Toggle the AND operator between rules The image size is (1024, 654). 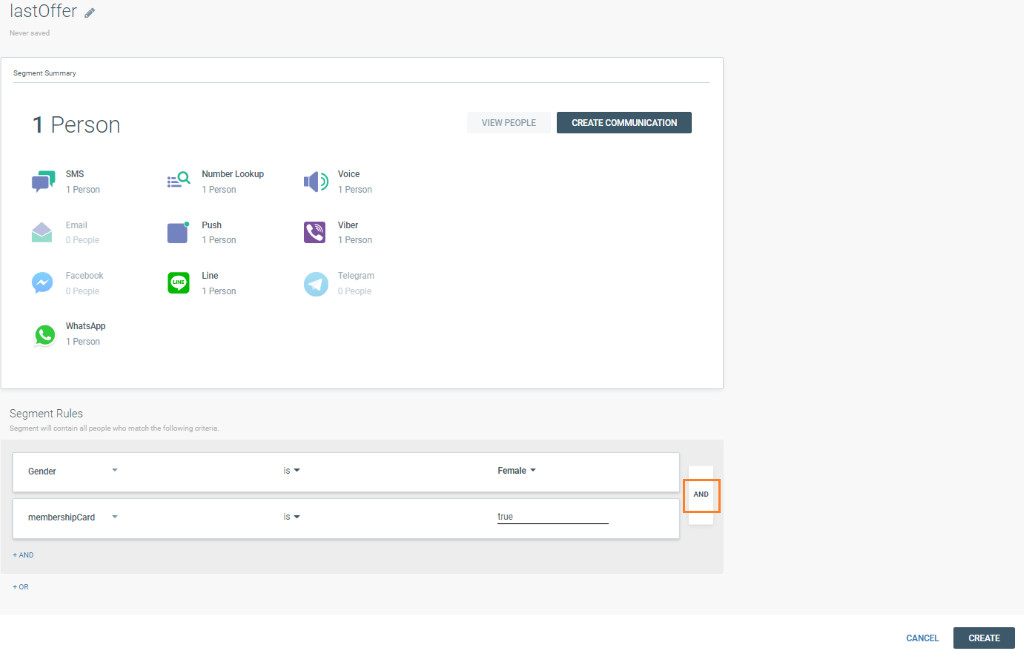click(x=701, y=494)
